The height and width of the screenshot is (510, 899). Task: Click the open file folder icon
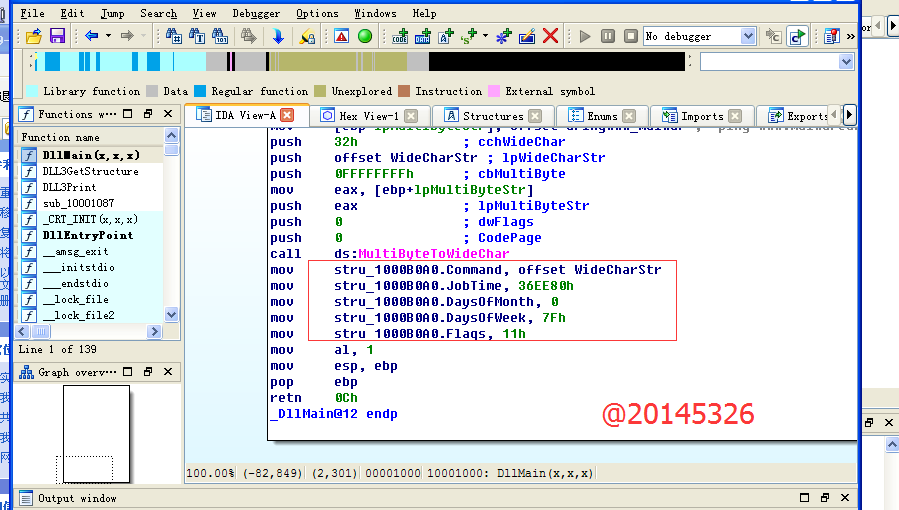click(33, 36)
